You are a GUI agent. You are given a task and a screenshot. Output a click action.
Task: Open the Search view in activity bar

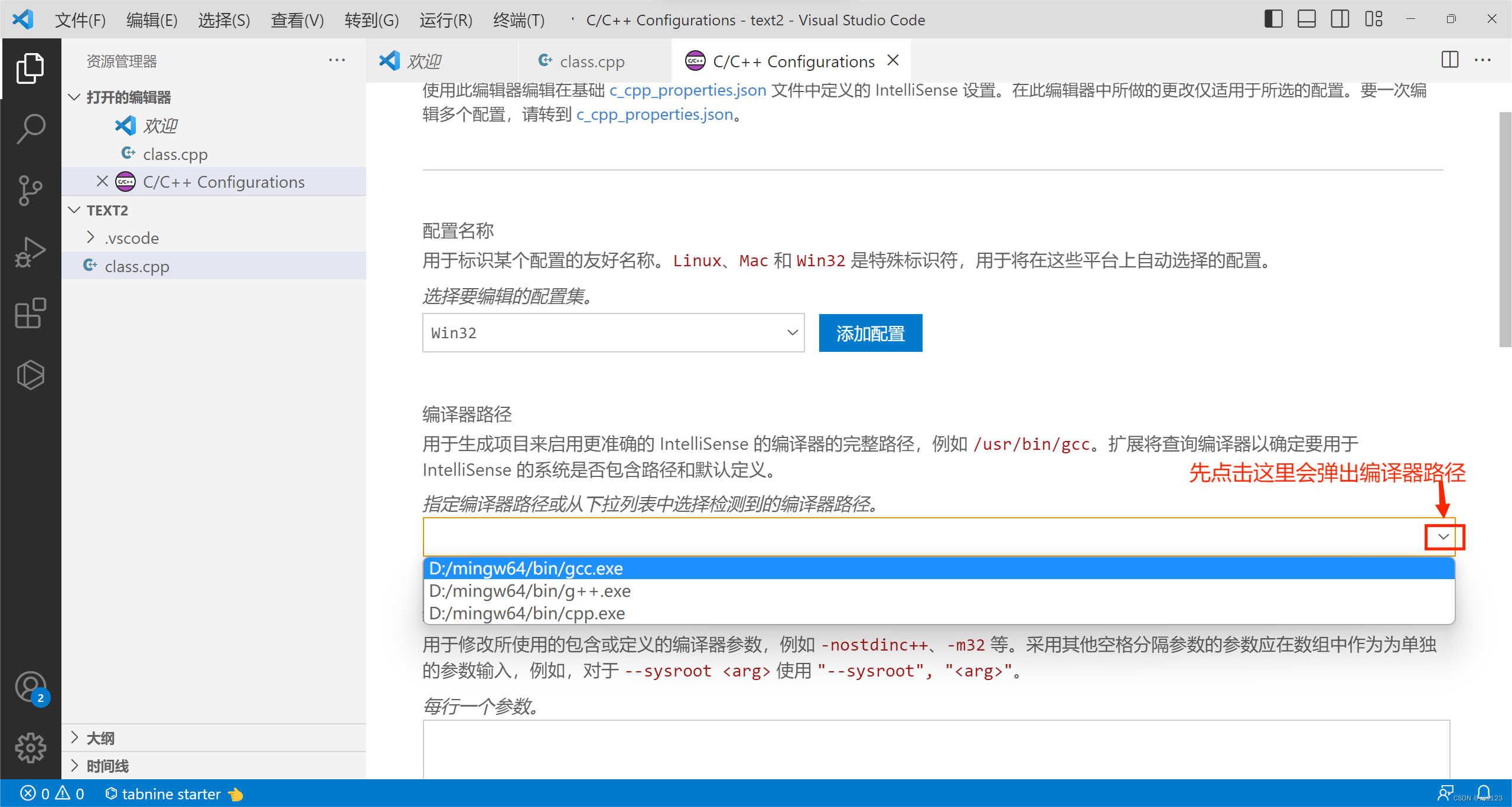click(30, 129)
